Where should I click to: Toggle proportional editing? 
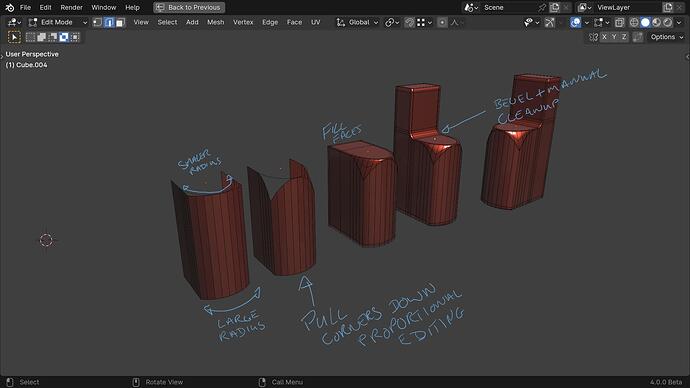tap(442, 22)
